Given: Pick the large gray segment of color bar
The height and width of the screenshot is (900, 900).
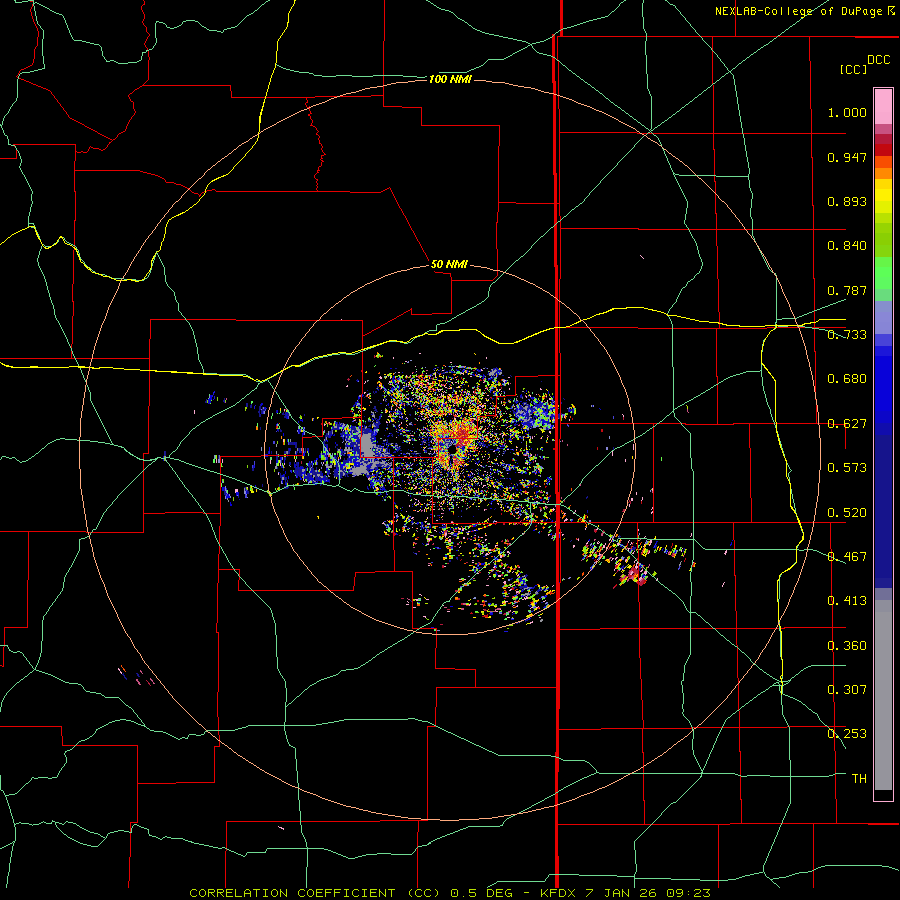Looking at the screenshot, I should (883, 695).
